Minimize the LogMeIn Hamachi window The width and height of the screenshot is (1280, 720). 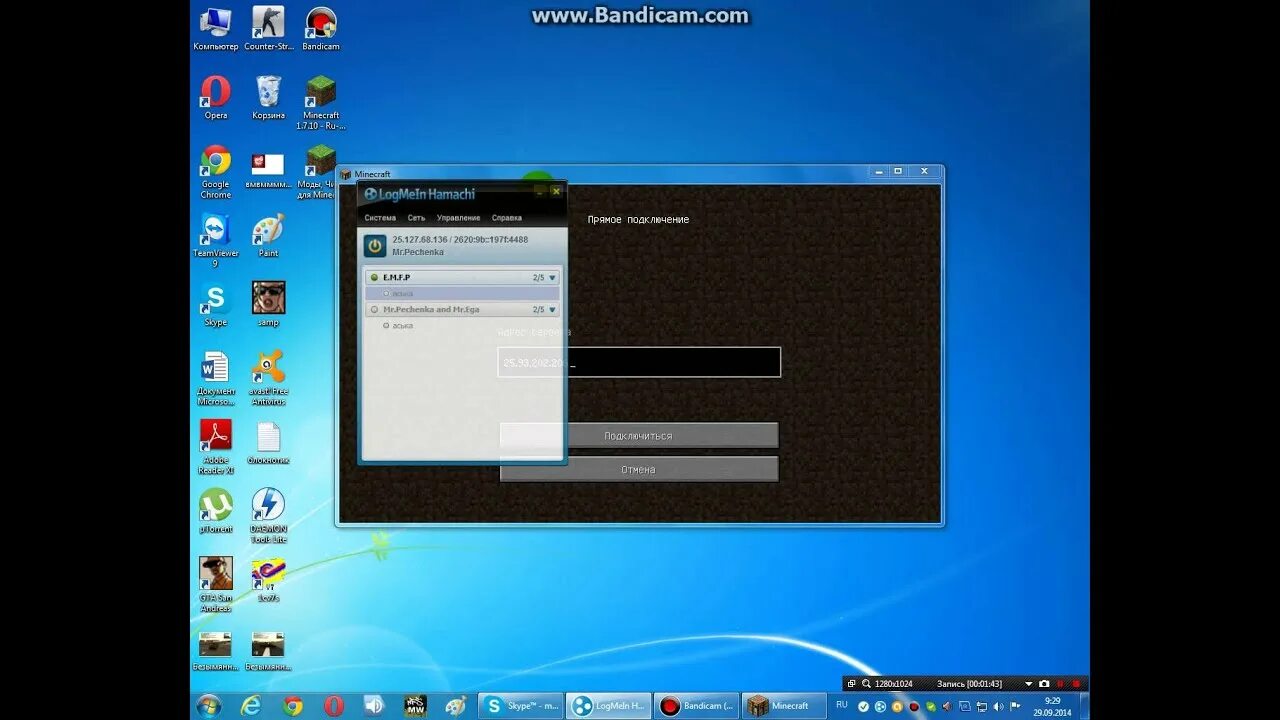coord(540,190)
